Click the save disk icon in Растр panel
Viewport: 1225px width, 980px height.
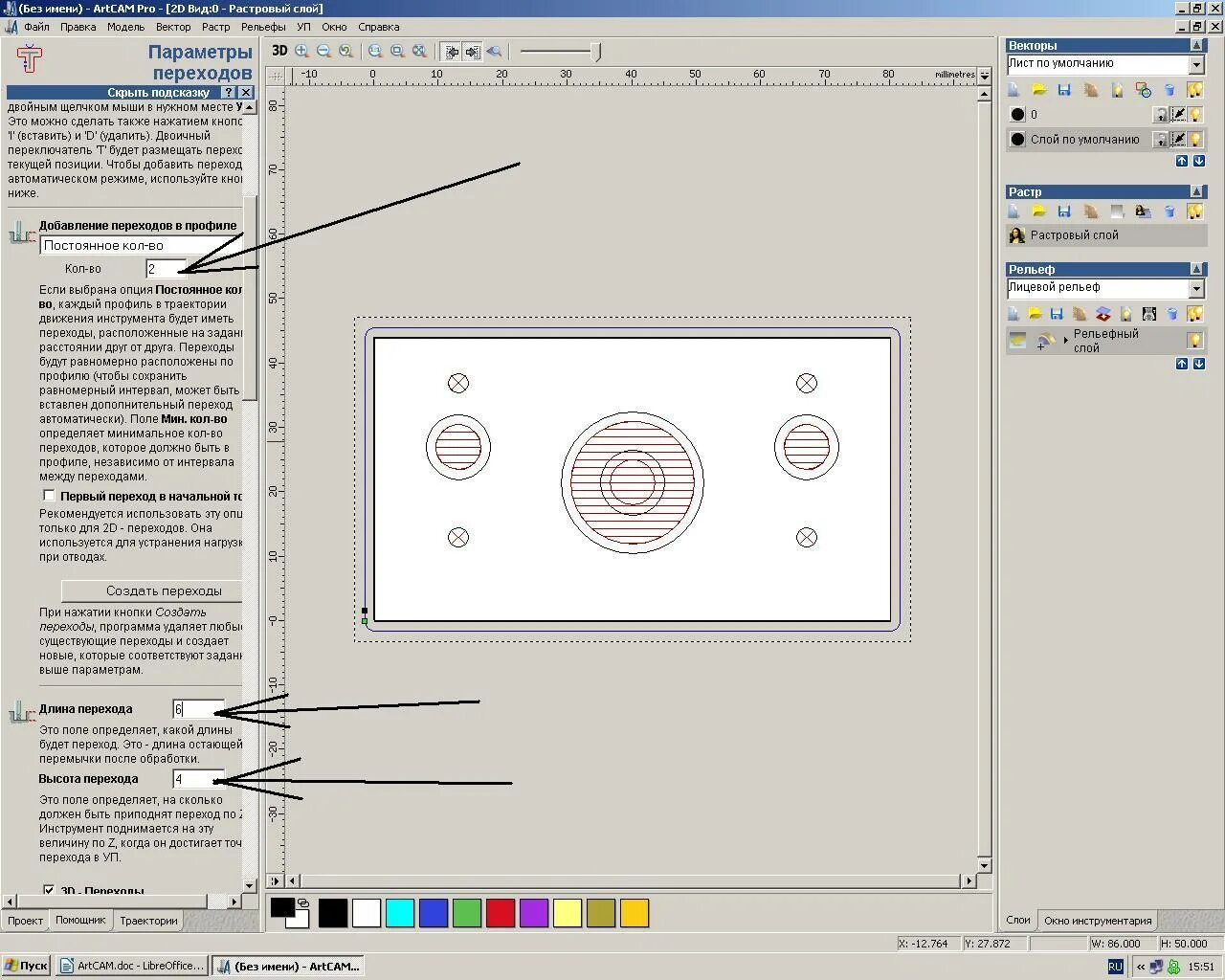(x=1064, y=211)
